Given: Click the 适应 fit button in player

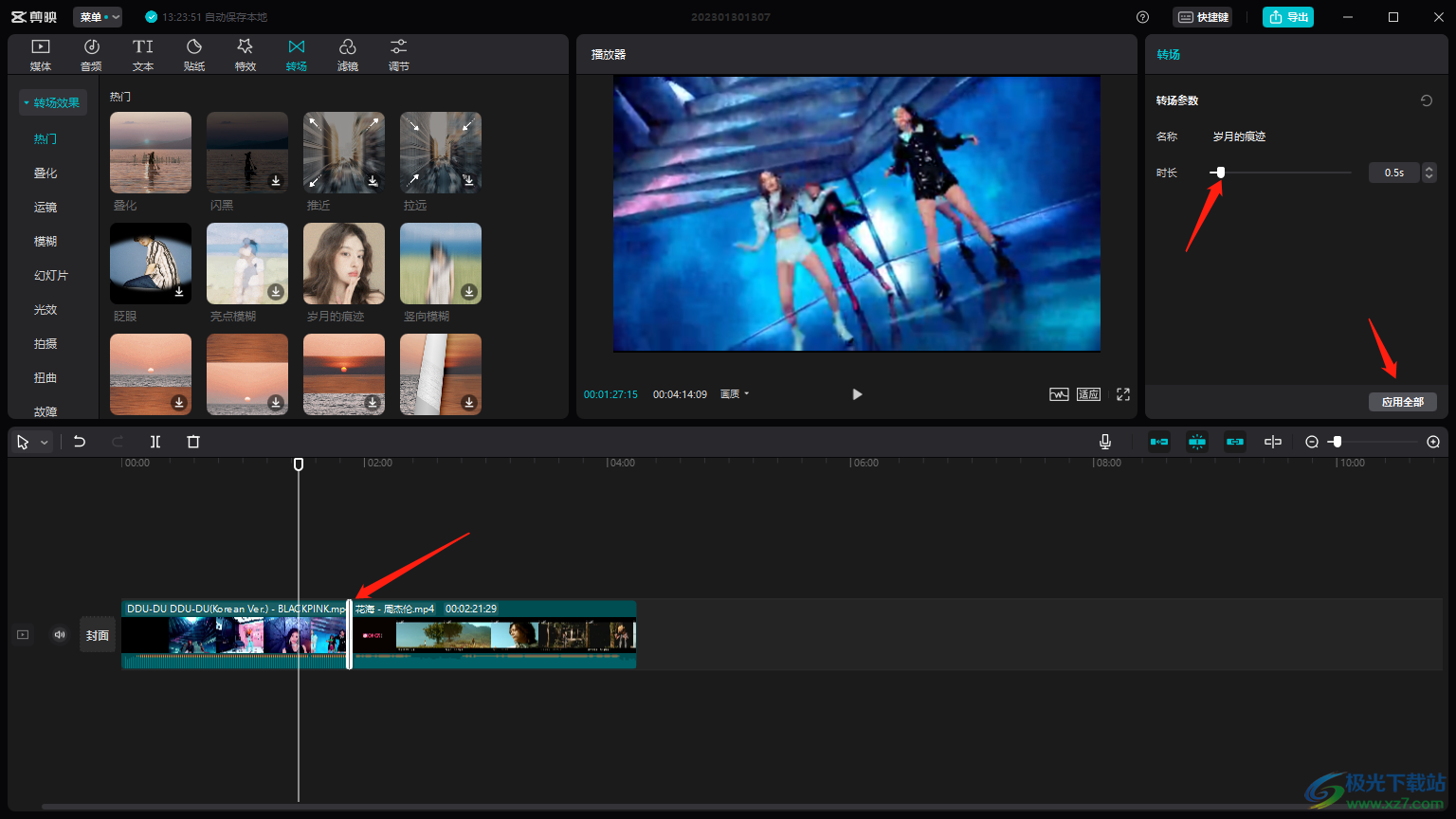Looking at the screenshot, I should 1088,394.
